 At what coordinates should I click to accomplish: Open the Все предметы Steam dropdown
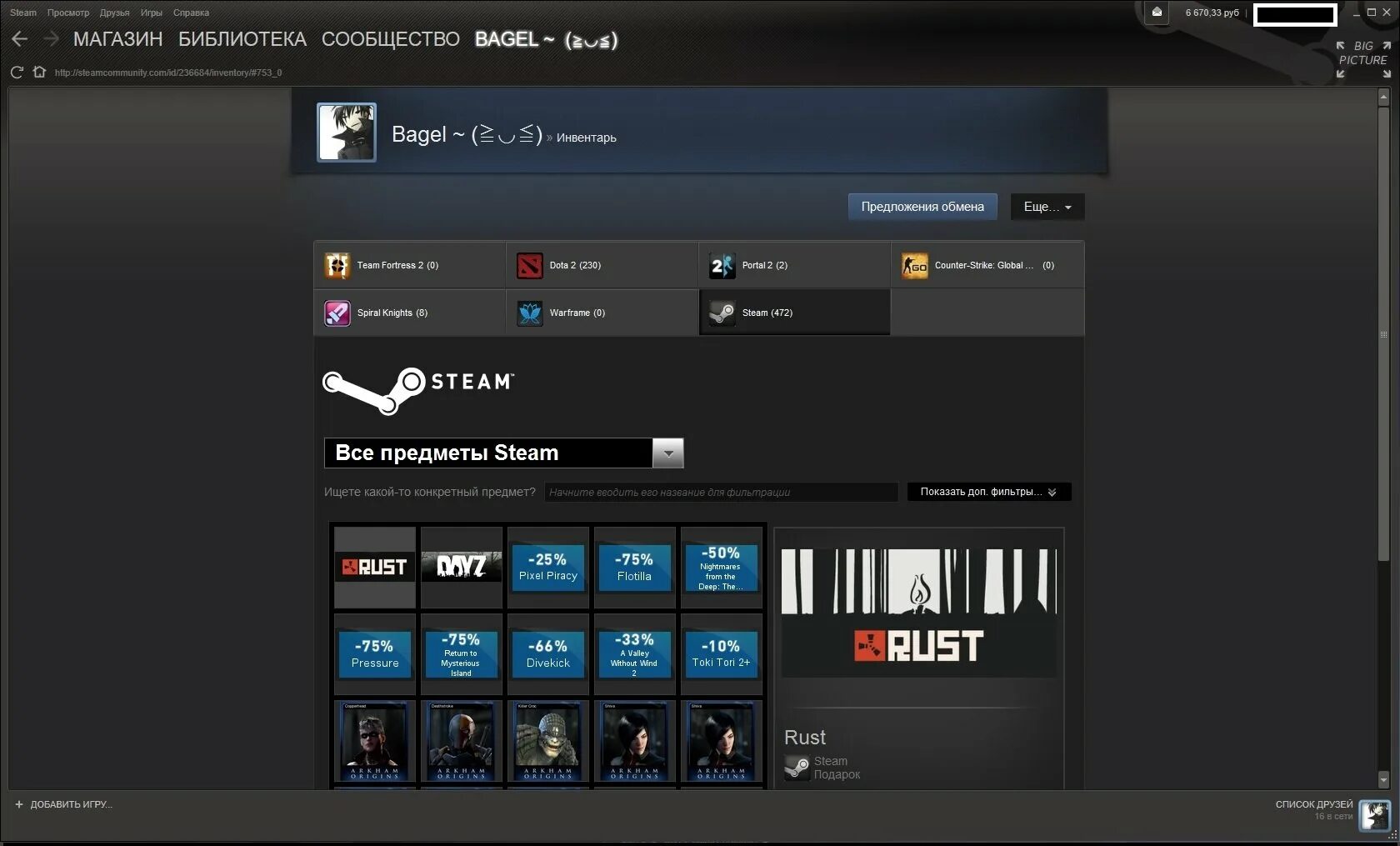tap(503, 453)
